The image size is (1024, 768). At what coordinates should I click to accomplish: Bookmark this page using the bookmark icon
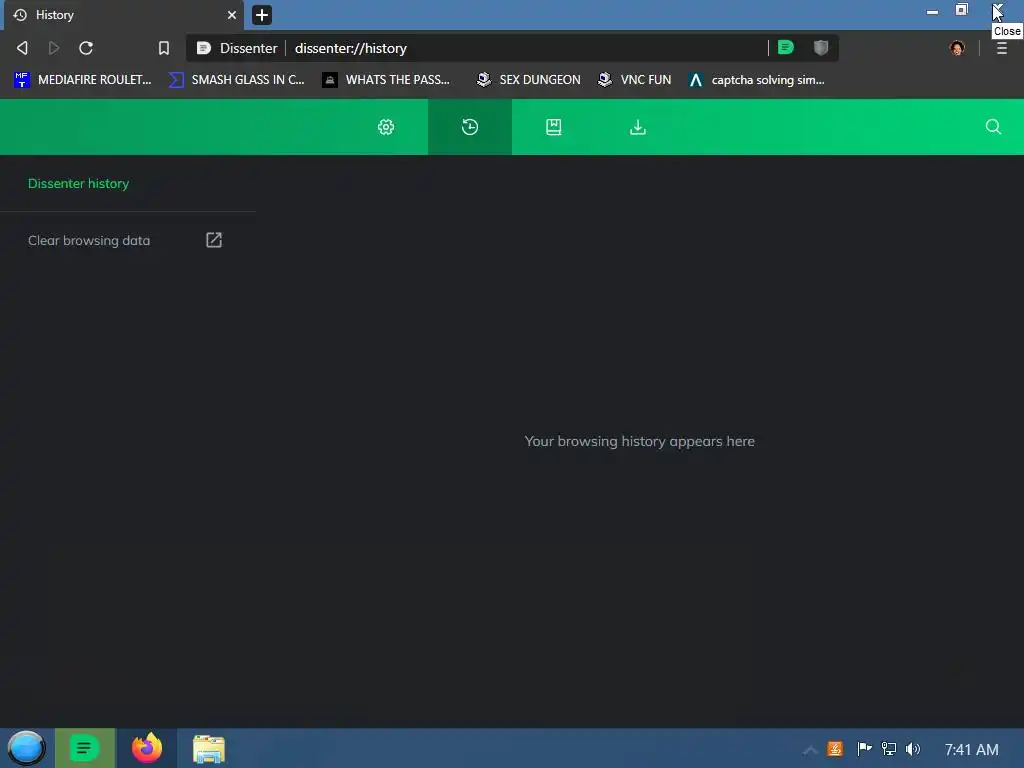pyautogui.click(x=164, y=48)
